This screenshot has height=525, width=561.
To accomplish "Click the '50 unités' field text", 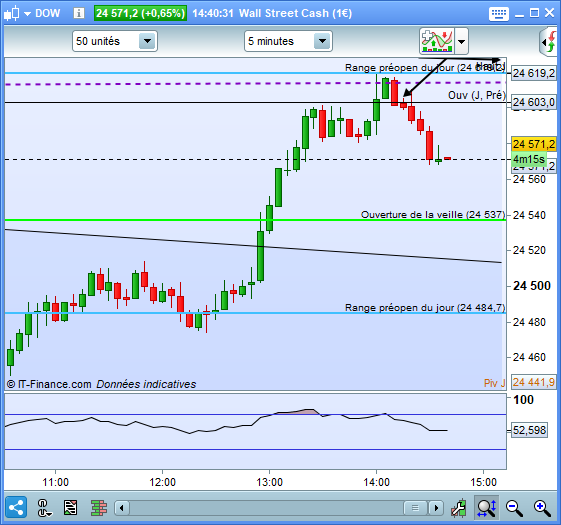I will pyautogui.click(x=98, y=41).
